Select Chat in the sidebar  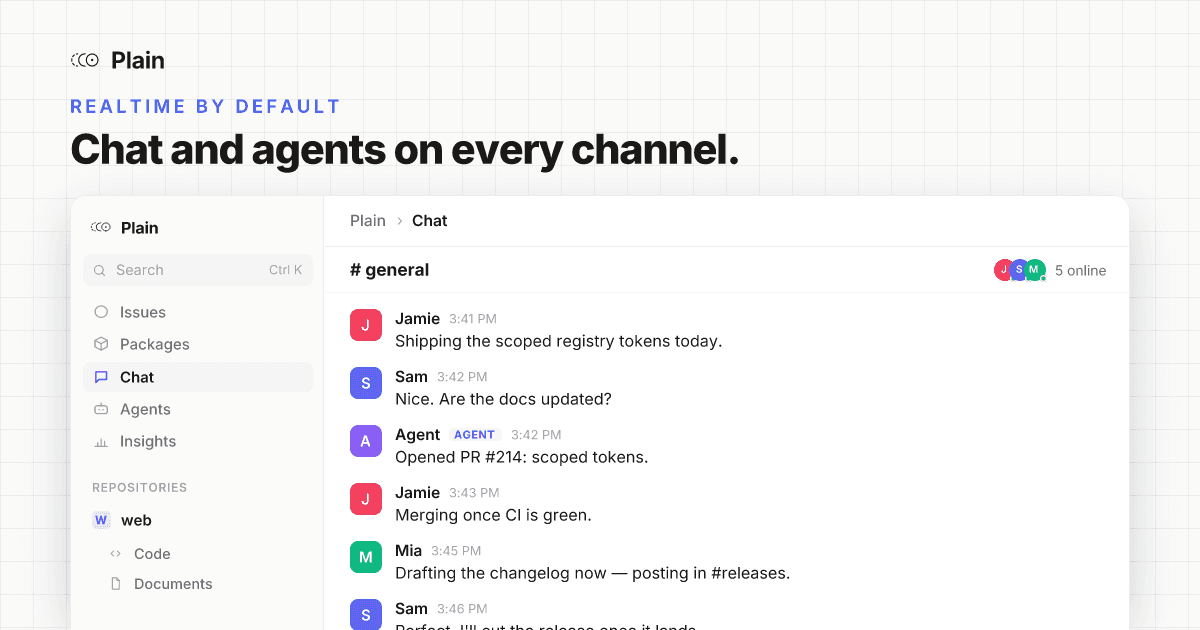click(198, 377)
